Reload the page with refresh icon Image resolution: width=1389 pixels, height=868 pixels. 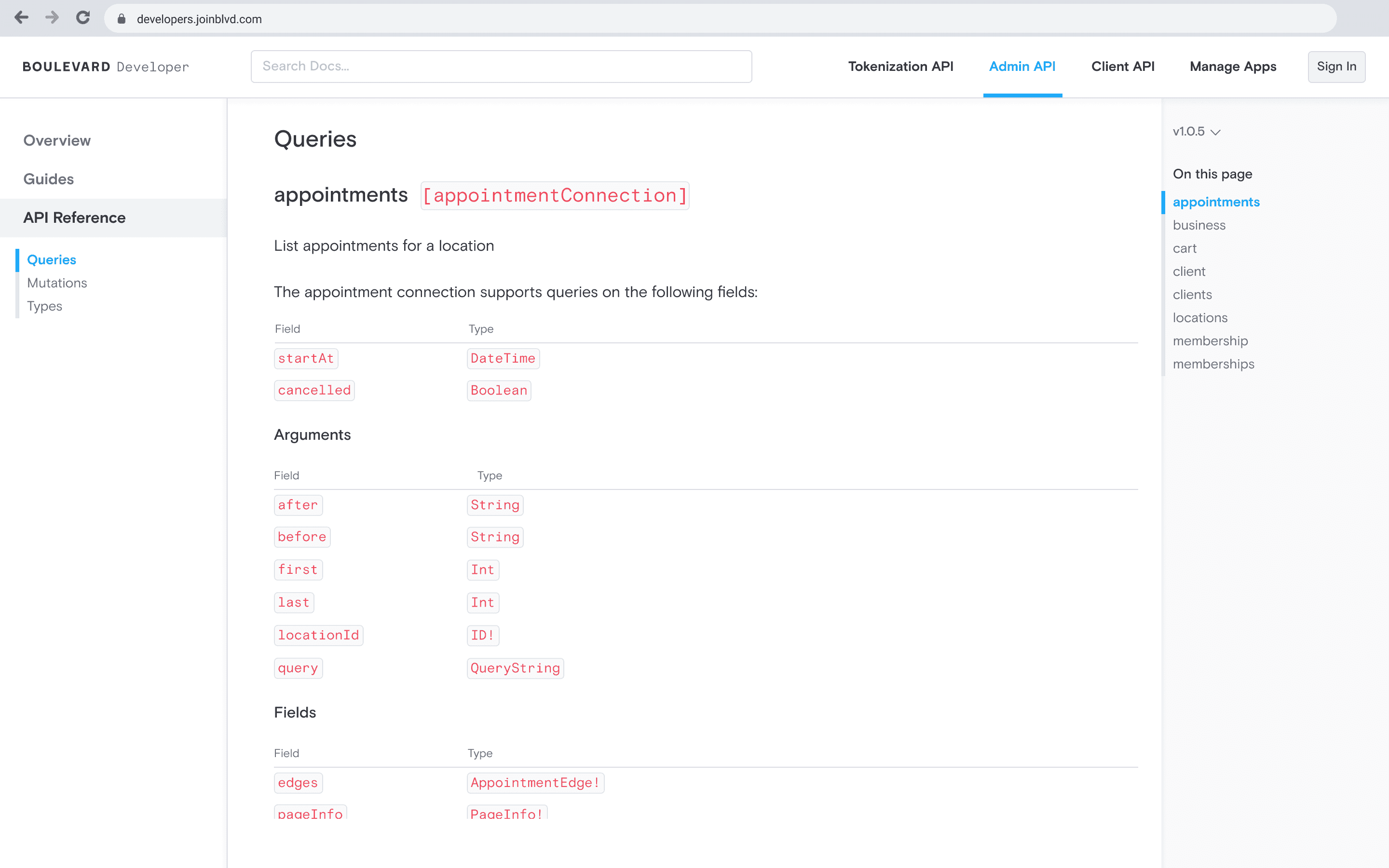click(83, 18)
